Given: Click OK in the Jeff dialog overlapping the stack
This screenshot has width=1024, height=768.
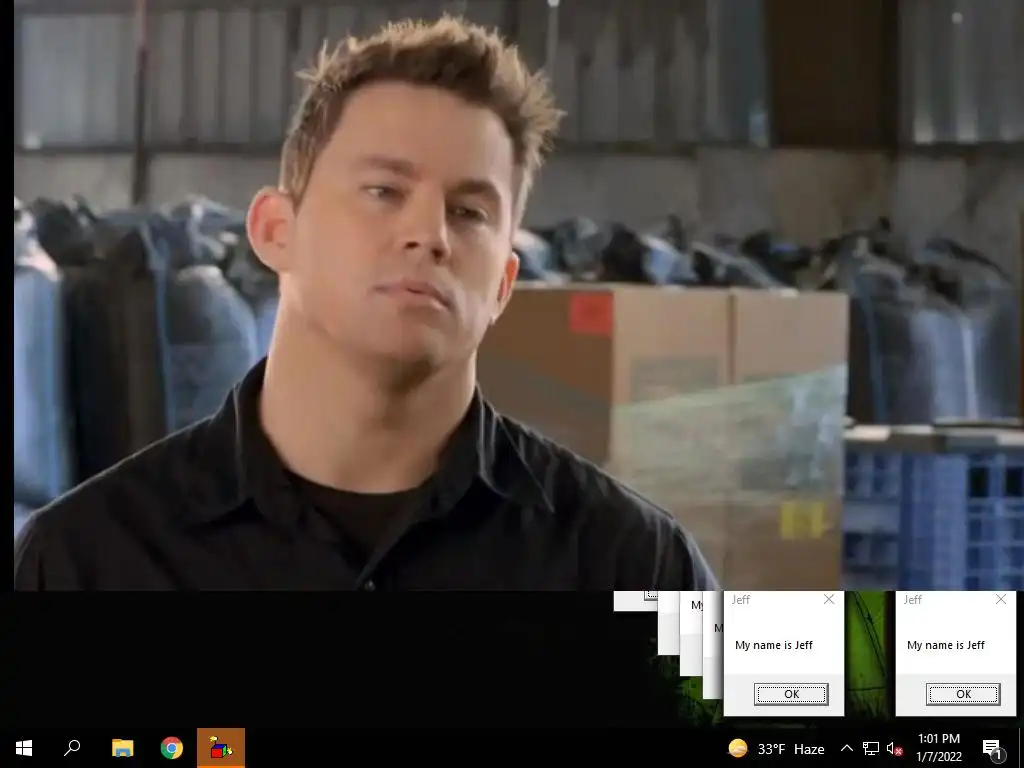Looking at the screenshot, I should (791, 694).
